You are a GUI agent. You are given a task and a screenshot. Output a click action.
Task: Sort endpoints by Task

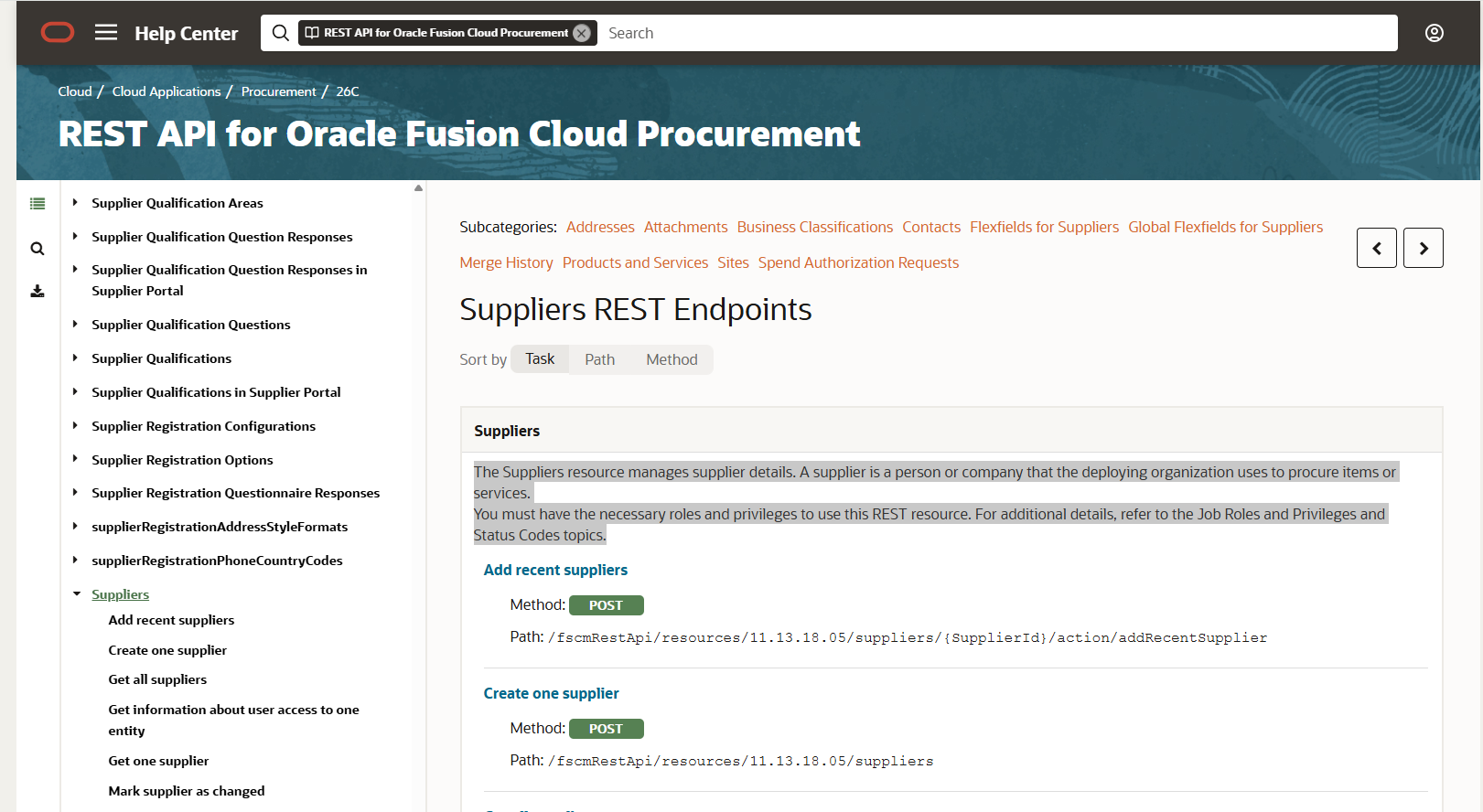click(x=540, y=359)
